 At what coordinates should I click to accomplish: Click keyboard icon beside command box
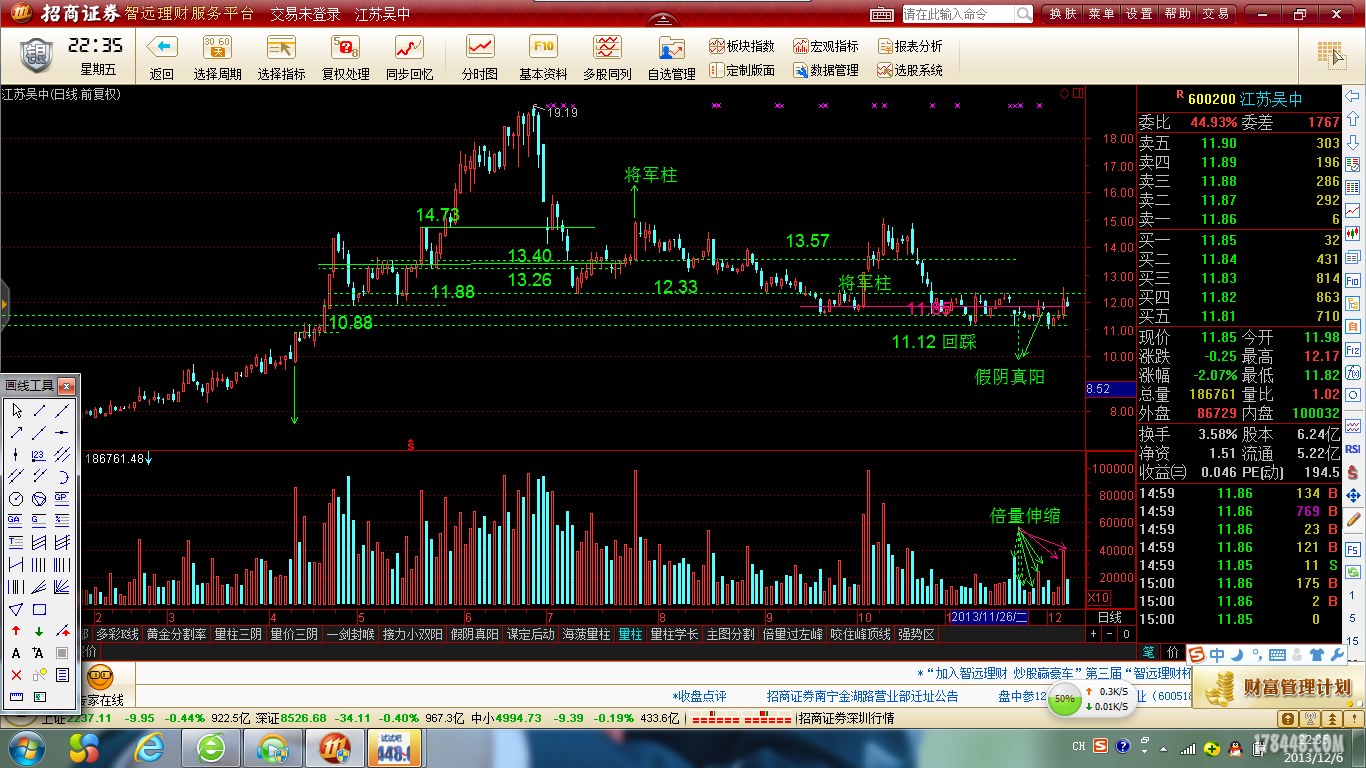881,14
